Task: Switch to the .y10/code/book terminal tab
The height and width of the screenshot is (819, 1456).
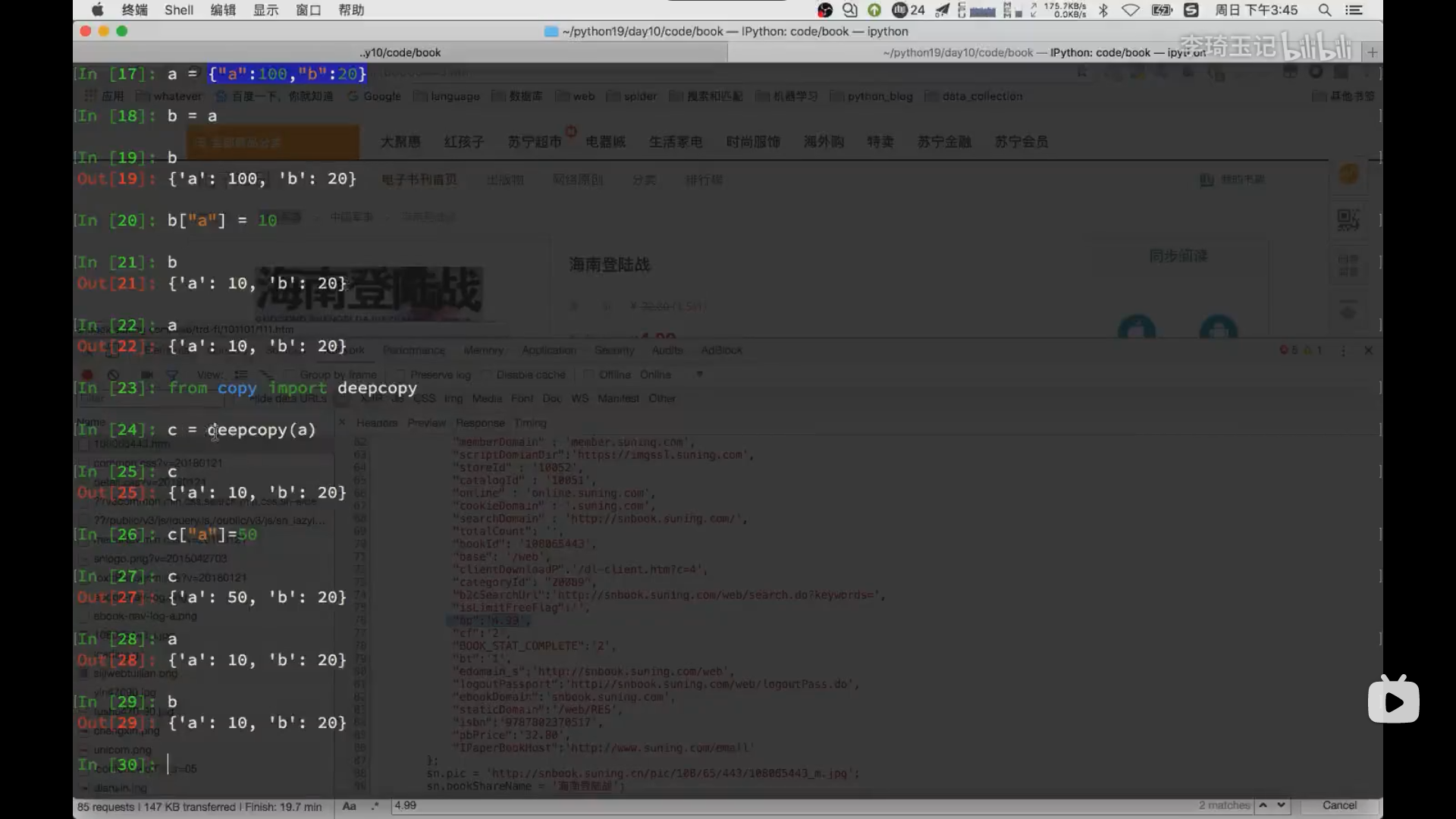Action: [x=400, y=52]
